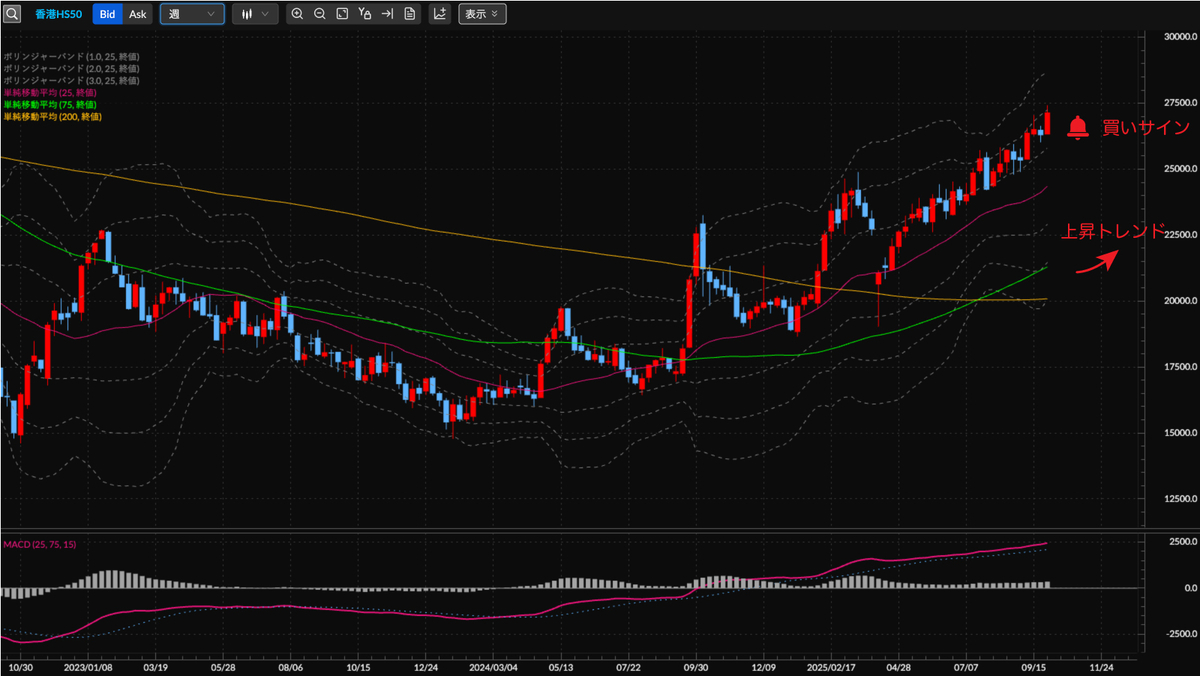
Task: Click the 09/30 date on time axis
Action: pos(696,666)
